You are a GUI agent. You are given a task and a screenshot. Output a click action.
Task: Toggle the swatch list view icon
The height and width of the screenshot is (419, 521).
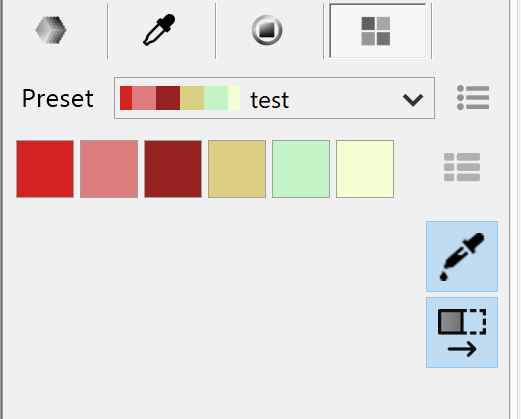coord(462,167)
